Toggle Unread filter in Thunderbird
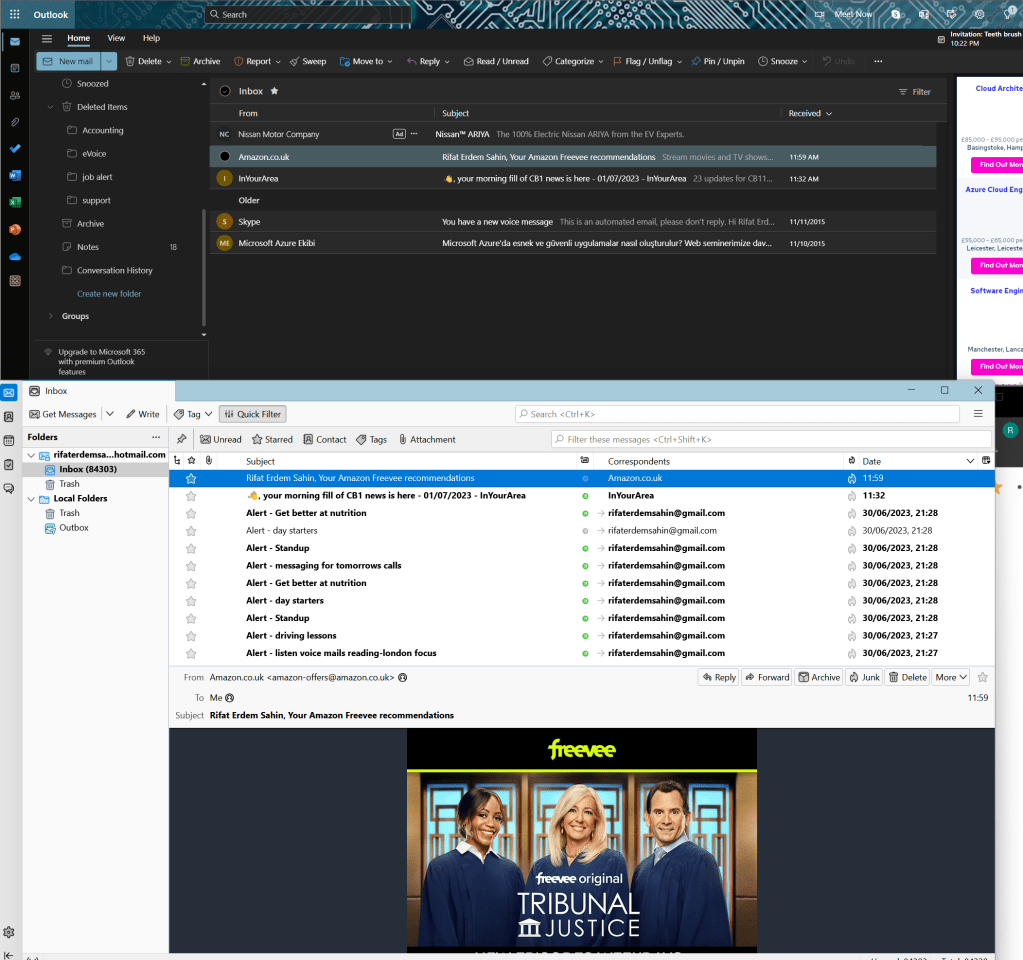Screen dimensions: 1023x960 (221, 440)
